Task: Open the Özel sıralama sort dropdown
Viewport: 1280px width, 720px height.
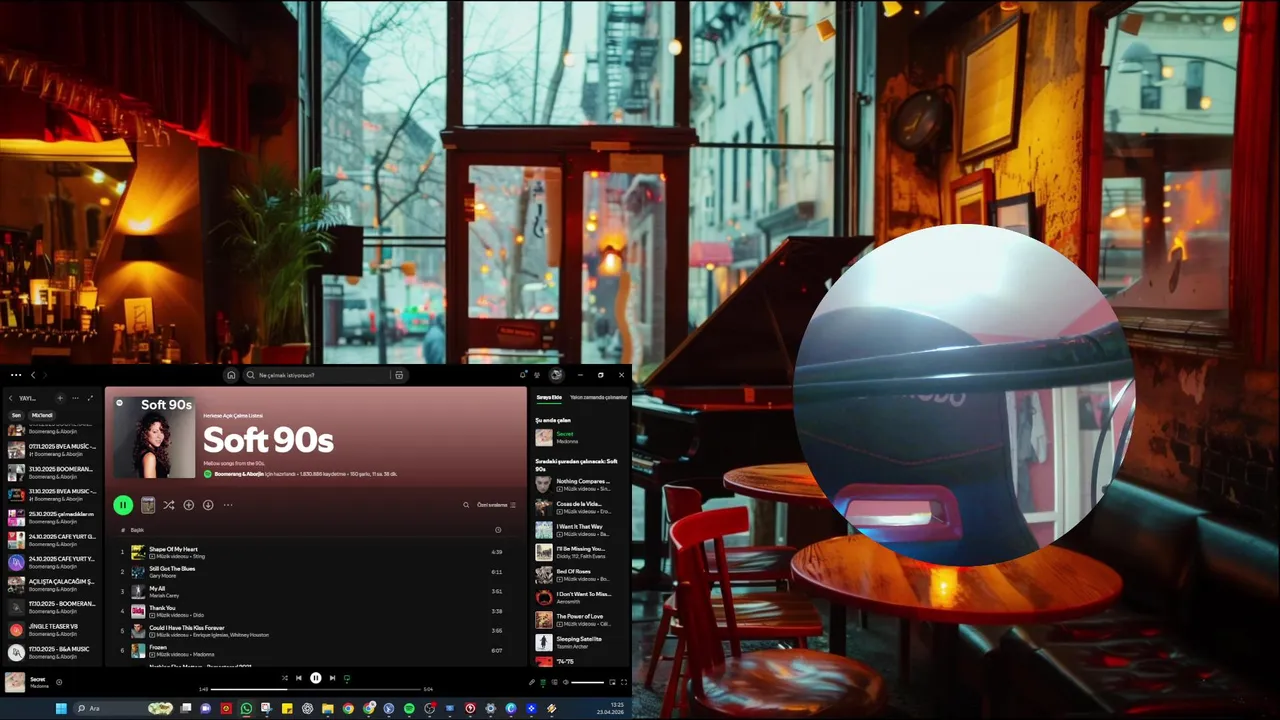Action: click(496, 505)
